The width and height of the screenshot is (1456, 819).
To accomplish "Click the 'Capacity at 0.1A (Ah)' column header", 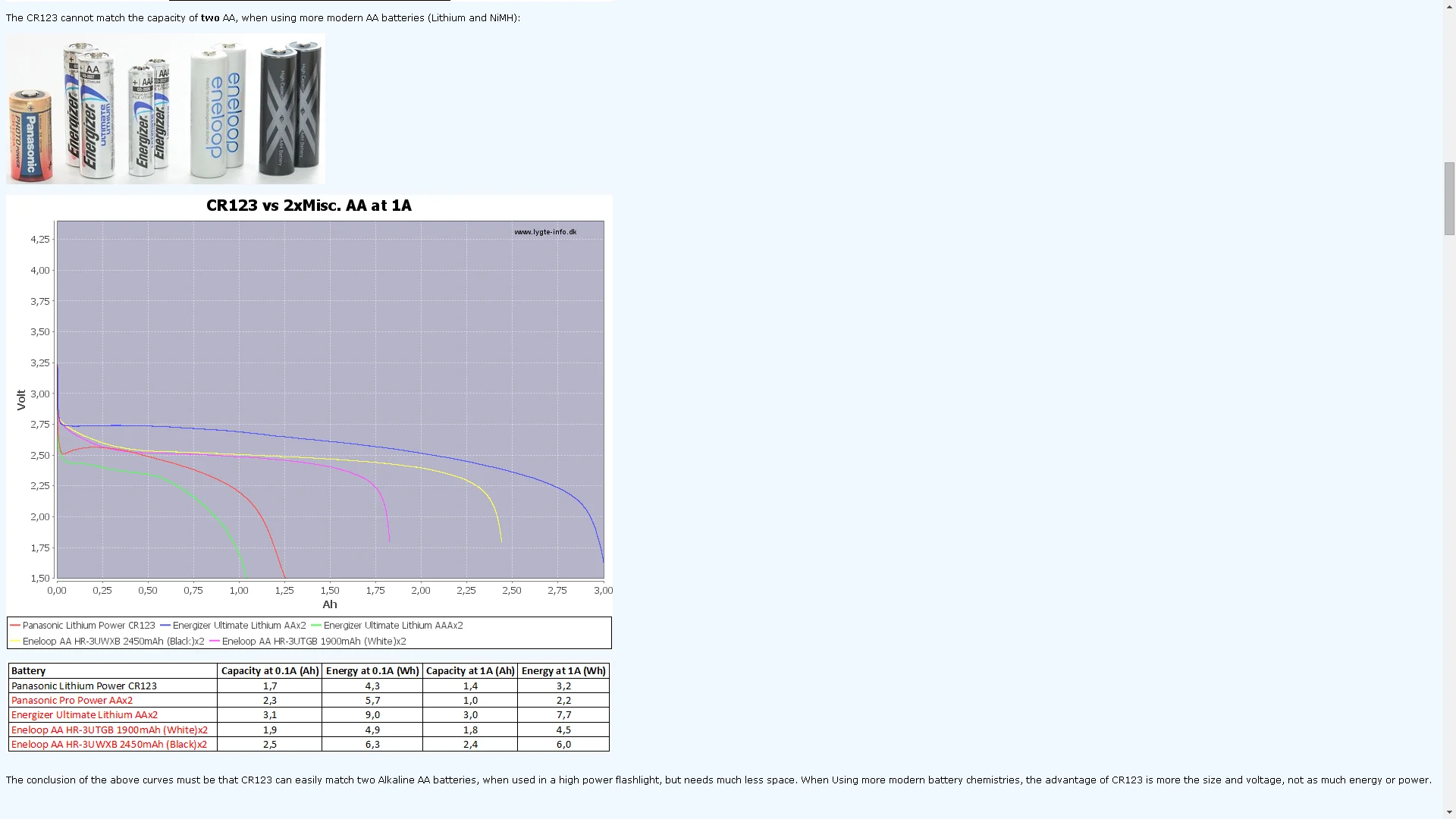I will click(x=269, y=671).
